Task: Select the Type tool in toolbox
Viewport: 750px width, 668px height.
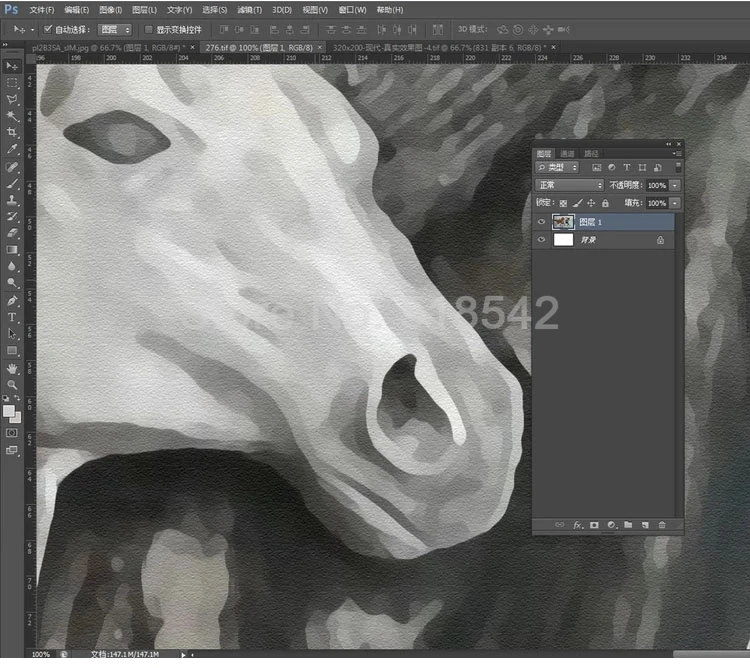Action: [x=12, y=317]
